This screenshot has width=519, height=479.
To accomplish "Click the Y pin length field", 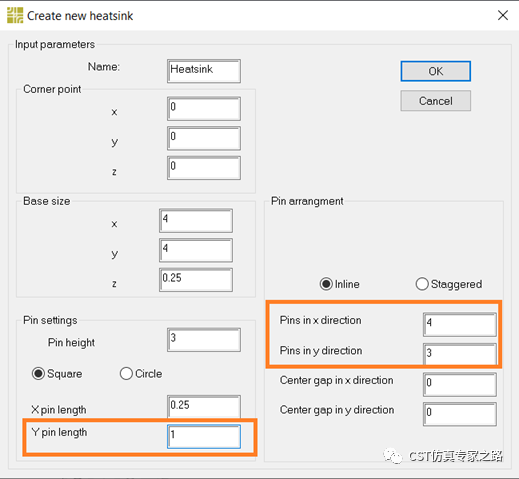I will (x=204, y=436).
